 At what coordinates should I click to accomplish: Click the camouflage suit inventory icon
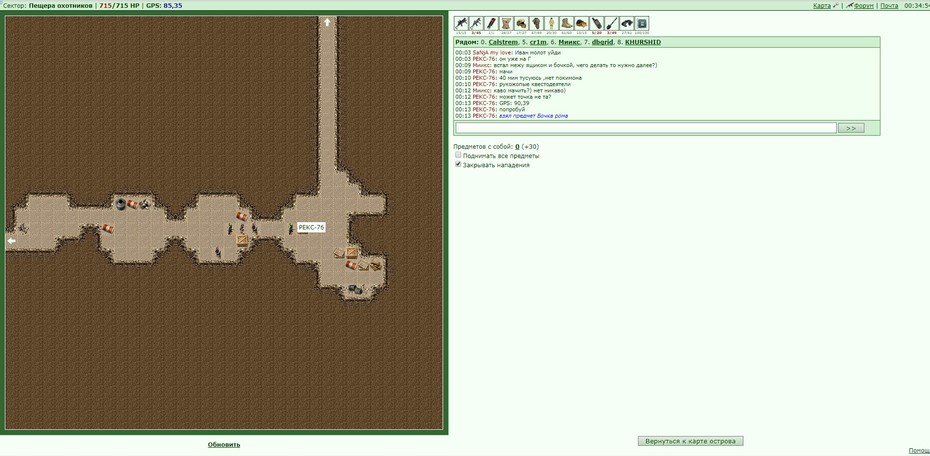(x=552, y=24)
